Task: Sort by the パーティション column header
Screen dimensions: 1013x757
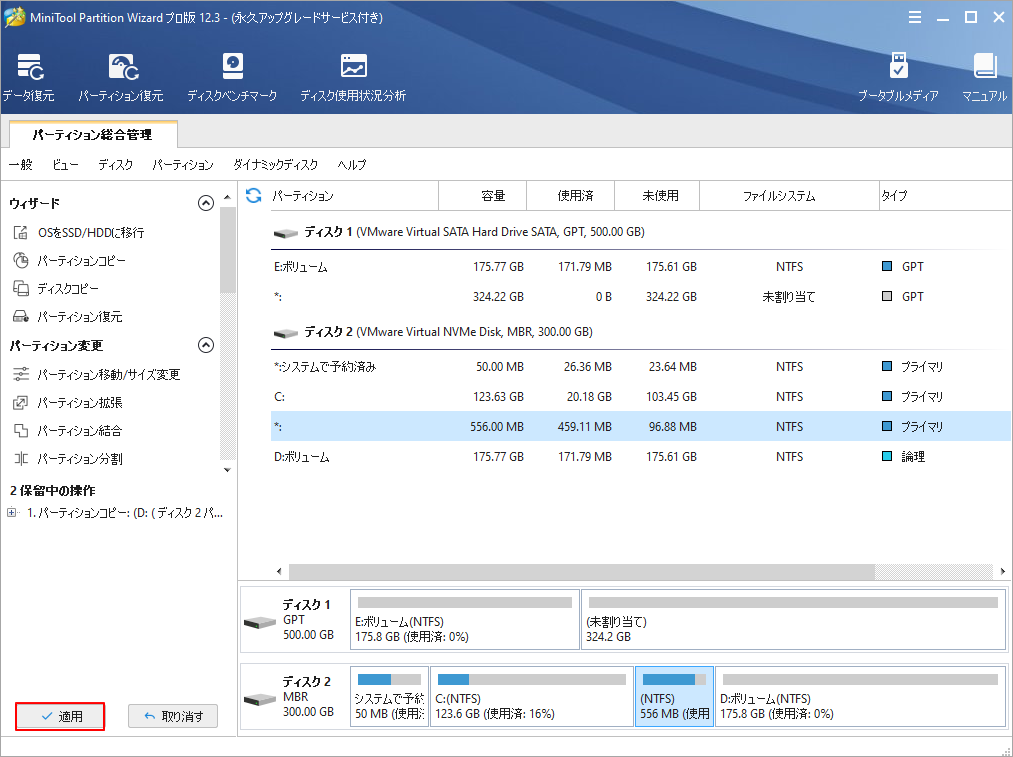Action: (352, 196)
